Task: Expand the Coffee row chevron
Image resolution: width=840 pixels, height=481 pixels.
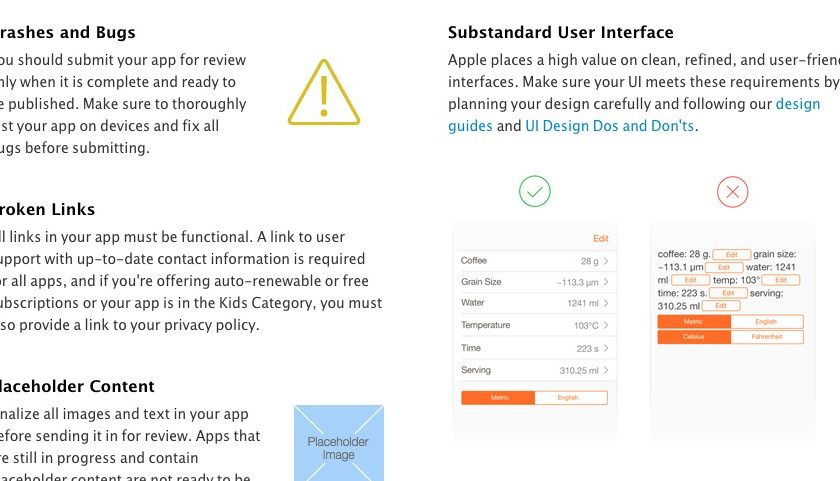Action: pyautogui.click(x=606, y=261)
